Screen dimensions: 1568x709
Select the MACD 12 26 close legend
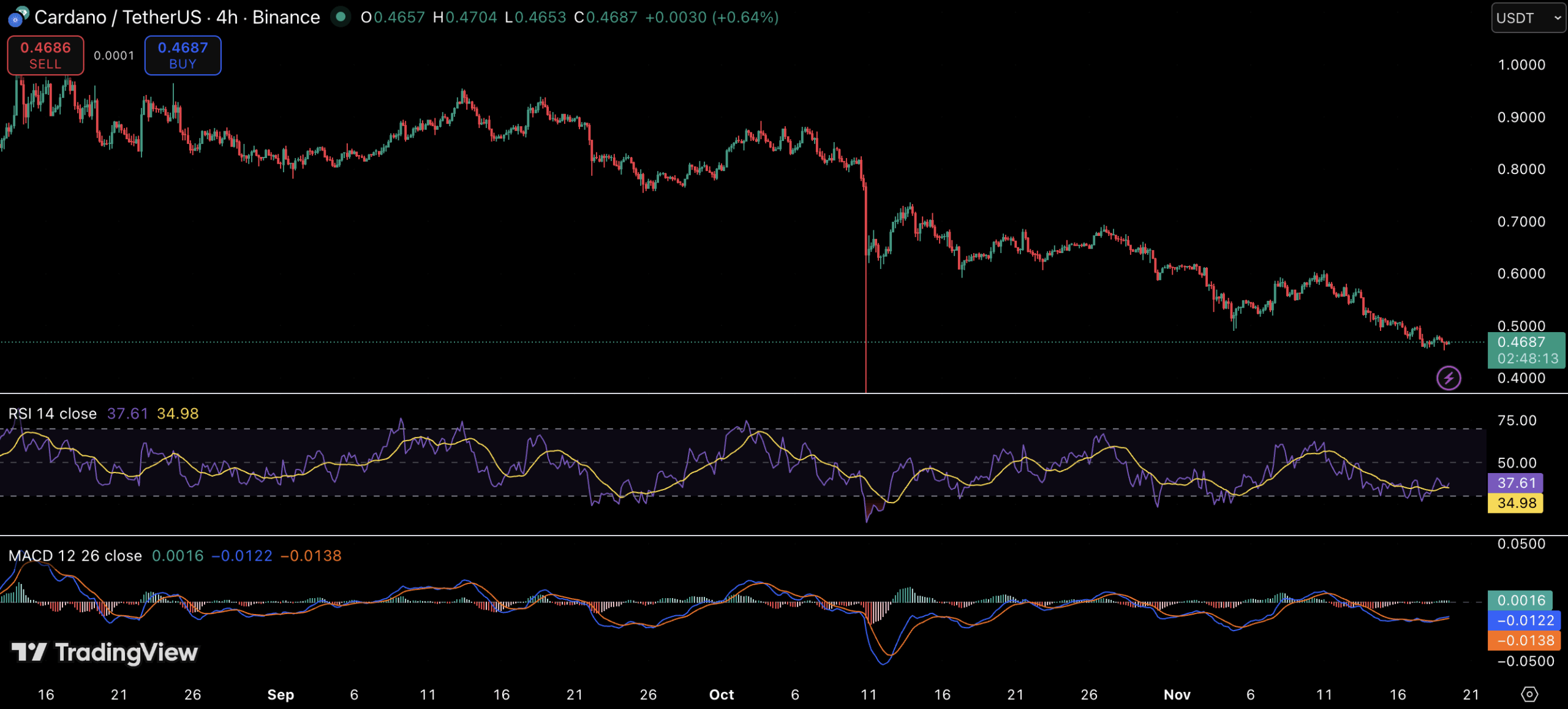(75, 556)
